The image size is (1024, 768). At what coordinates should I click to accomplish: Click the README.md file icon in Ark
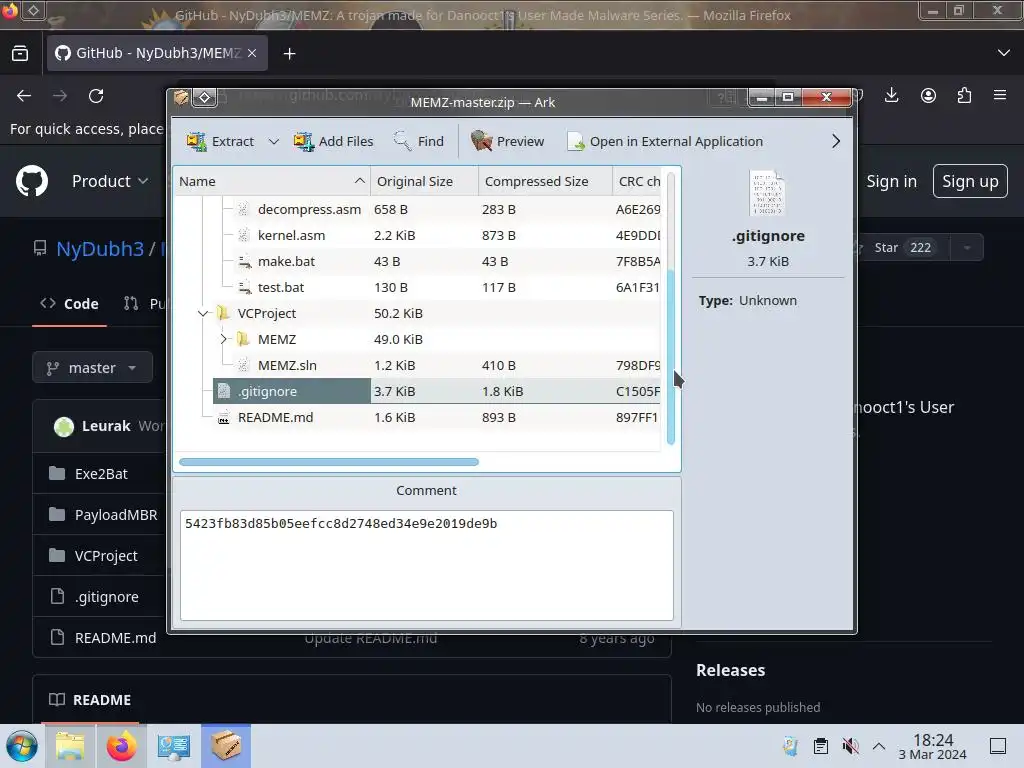[223, 417]
